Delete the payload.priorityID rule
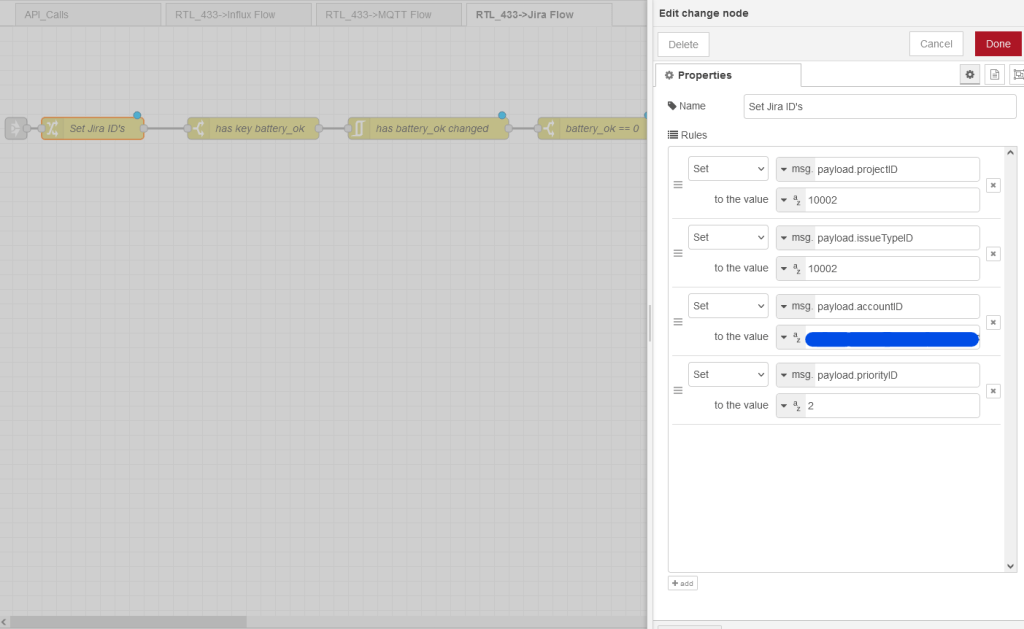 (992, 391)
